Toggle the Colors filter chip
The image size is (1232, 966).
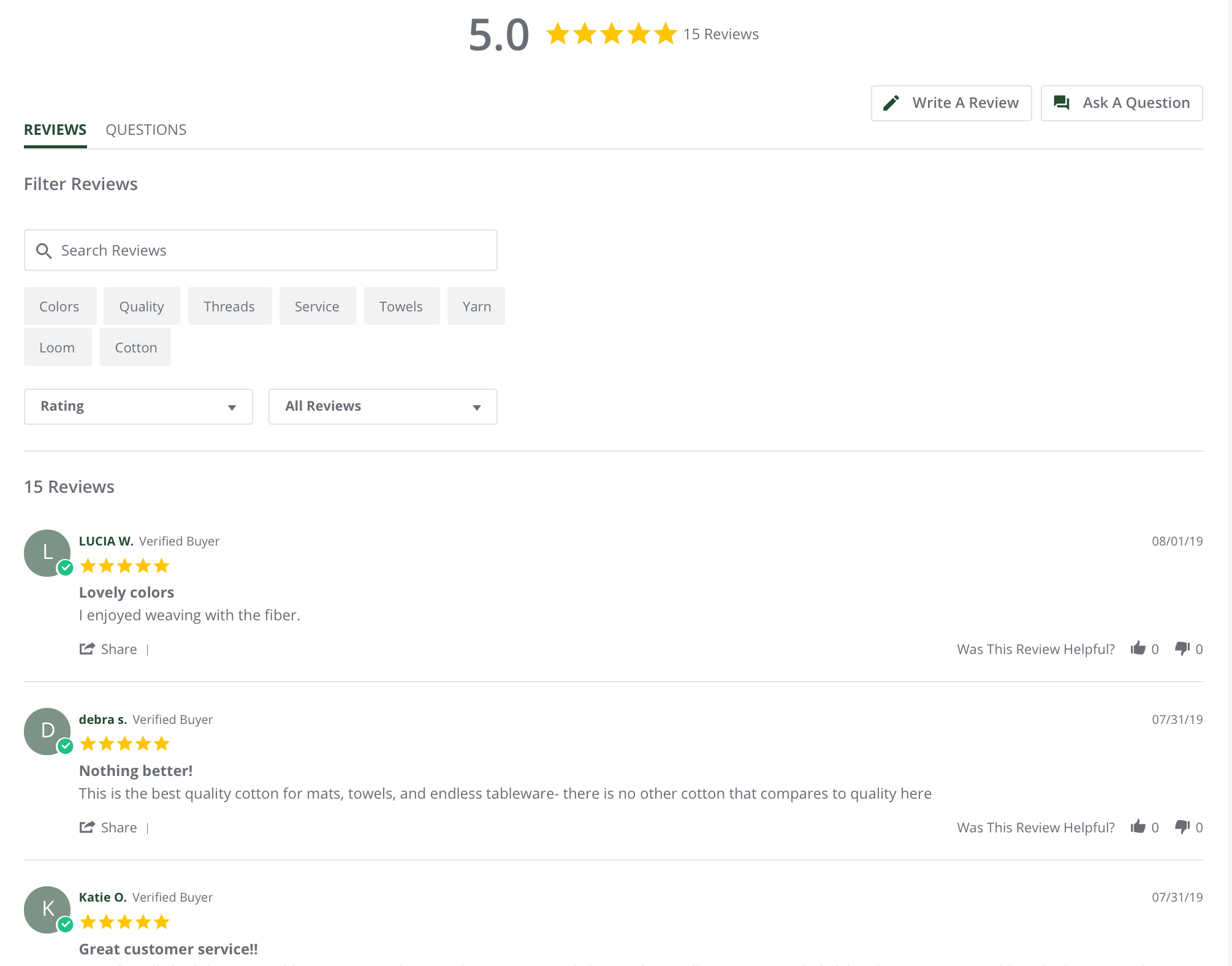(59, 306)
